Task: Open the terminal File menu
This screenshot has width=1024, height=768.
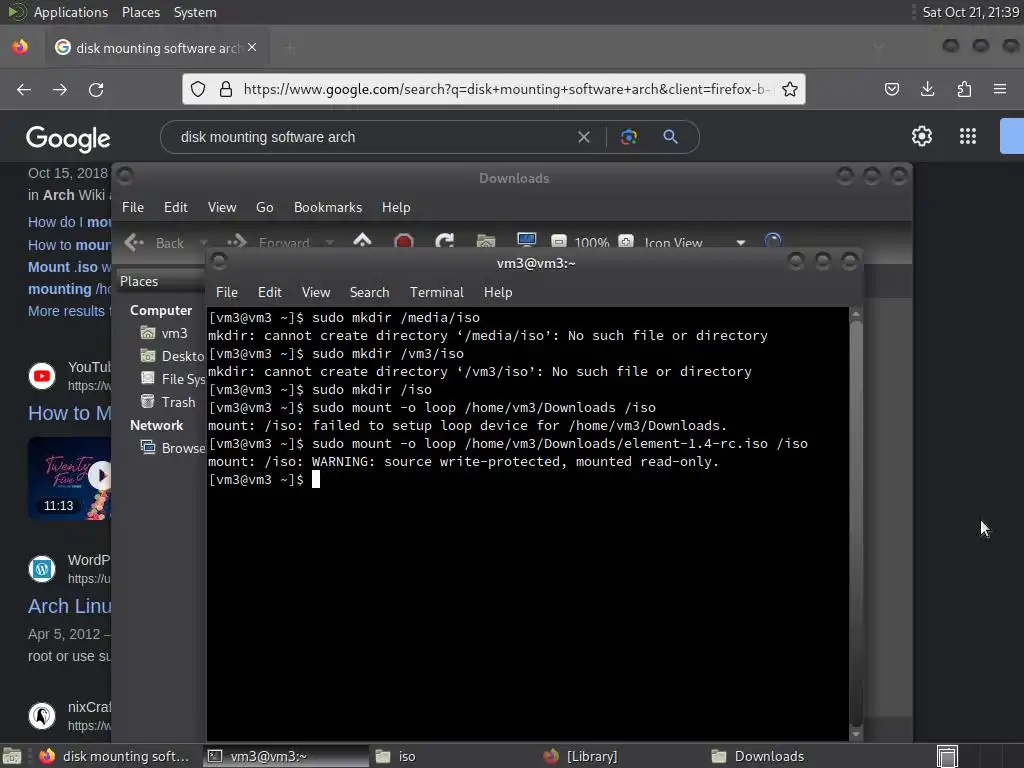Action: coord(227,293)
